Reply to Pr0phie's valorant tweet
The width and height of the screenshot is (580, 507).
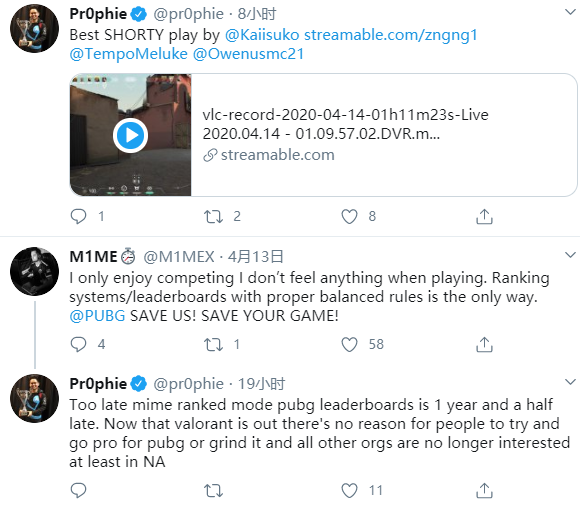pos(78,490)
